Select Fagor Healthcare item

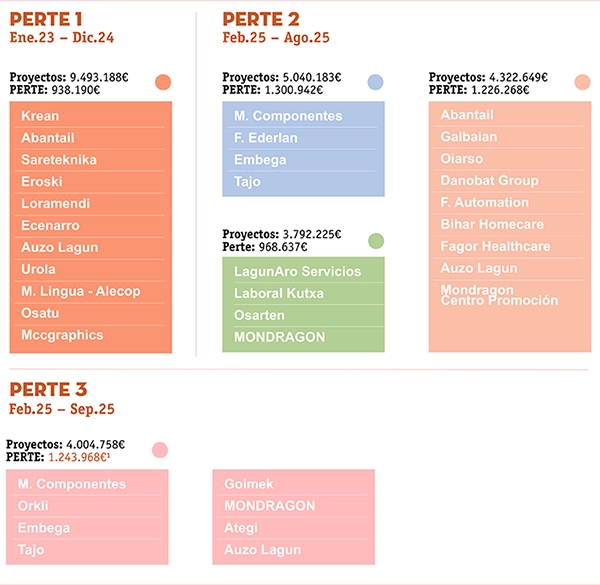pyautogui.click(x=495, y=247)
